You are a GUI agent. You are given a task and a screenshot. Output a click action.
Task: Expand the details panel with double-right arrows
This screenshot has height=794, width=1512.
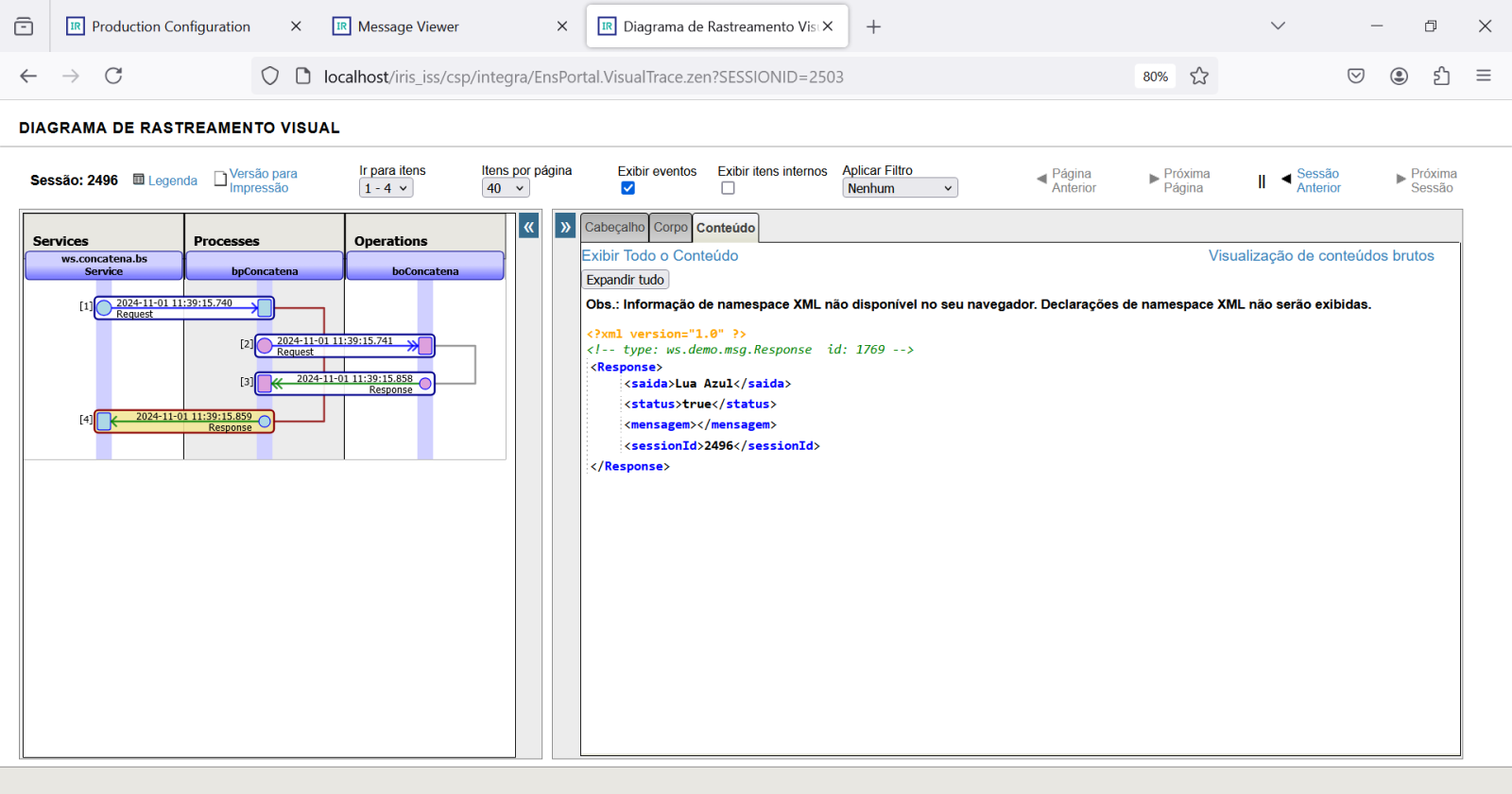click(565, 227)
